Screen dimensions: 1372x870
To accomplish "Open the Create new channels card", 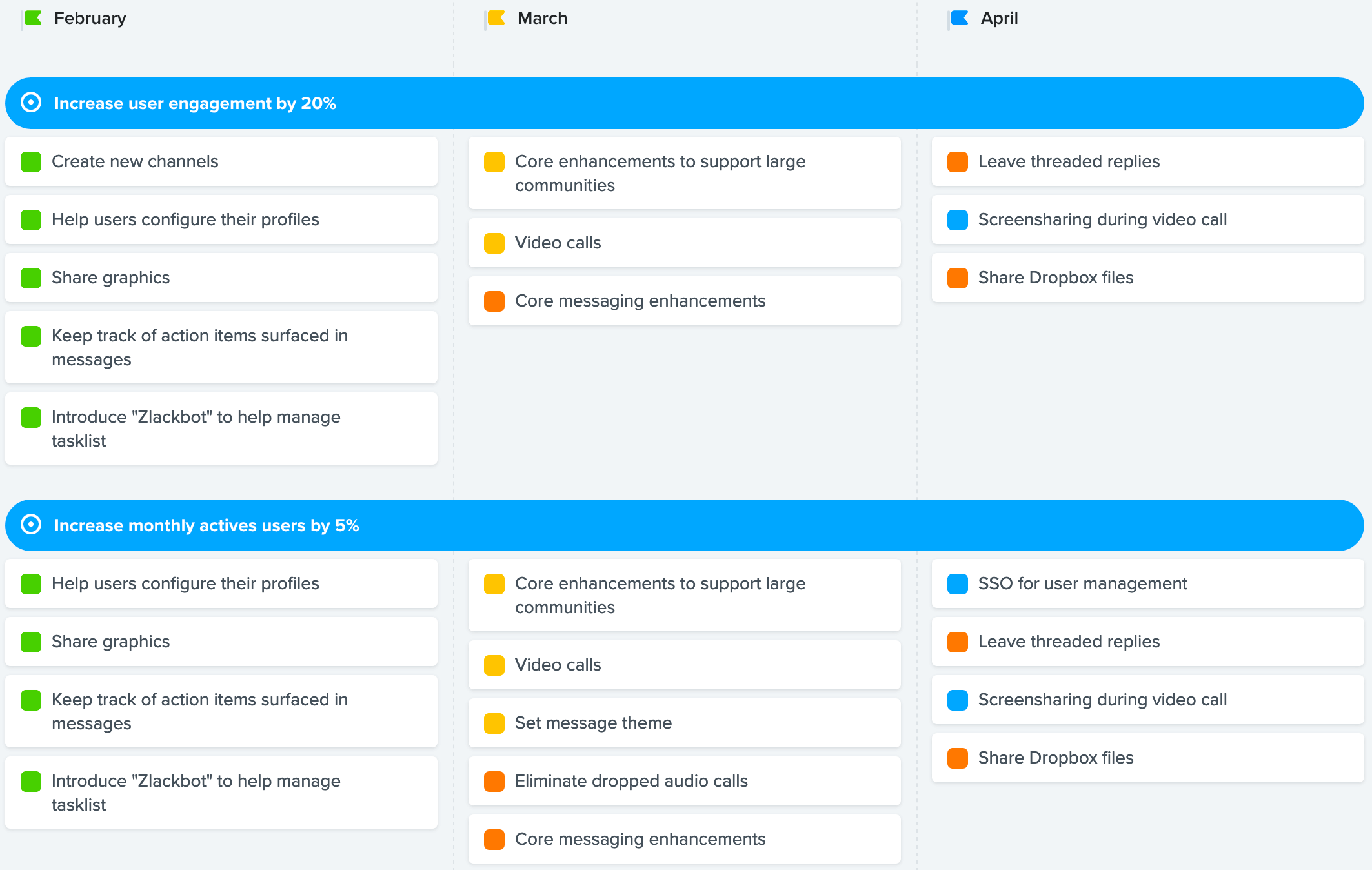I will [x=221, y=161].
